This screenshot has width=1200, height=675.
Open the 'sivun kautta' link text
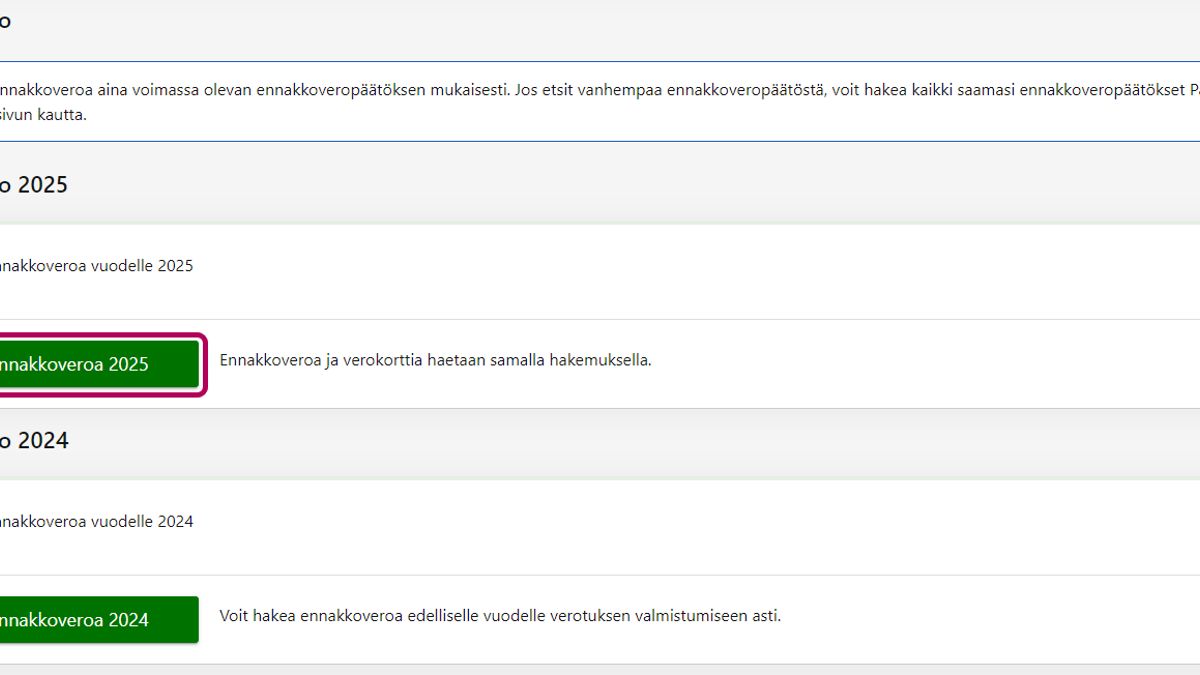pos(43,115)
